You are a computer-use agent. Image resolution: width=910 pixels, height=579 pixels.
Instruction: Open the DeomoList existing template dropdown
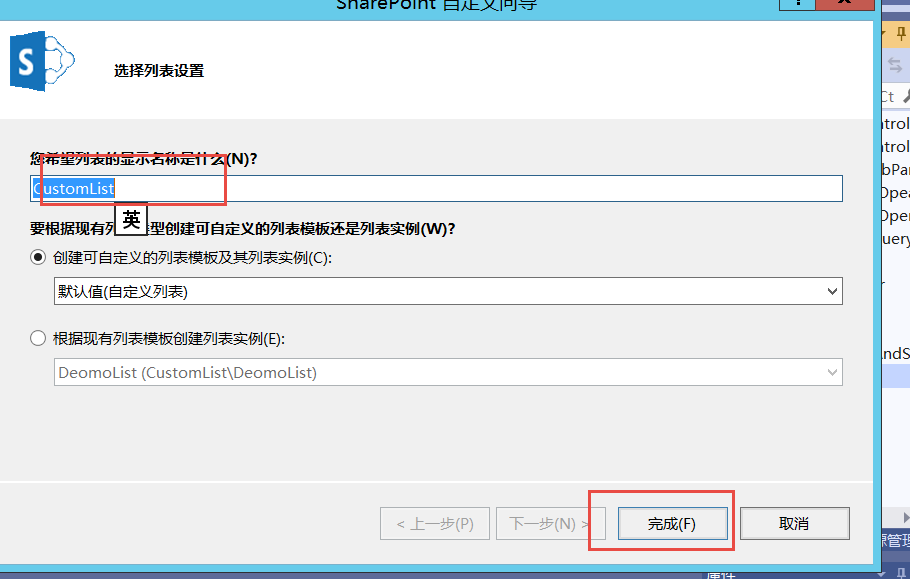tap(448, 372)
